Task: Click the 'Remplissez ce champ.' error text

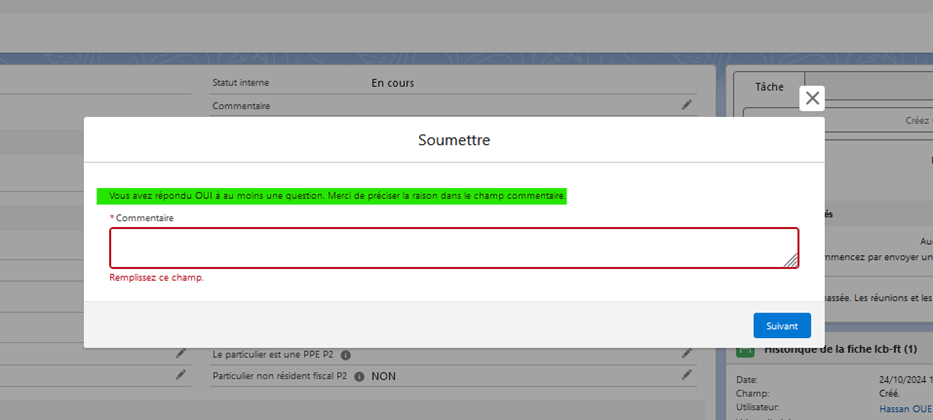Action: tap(157, 278)
